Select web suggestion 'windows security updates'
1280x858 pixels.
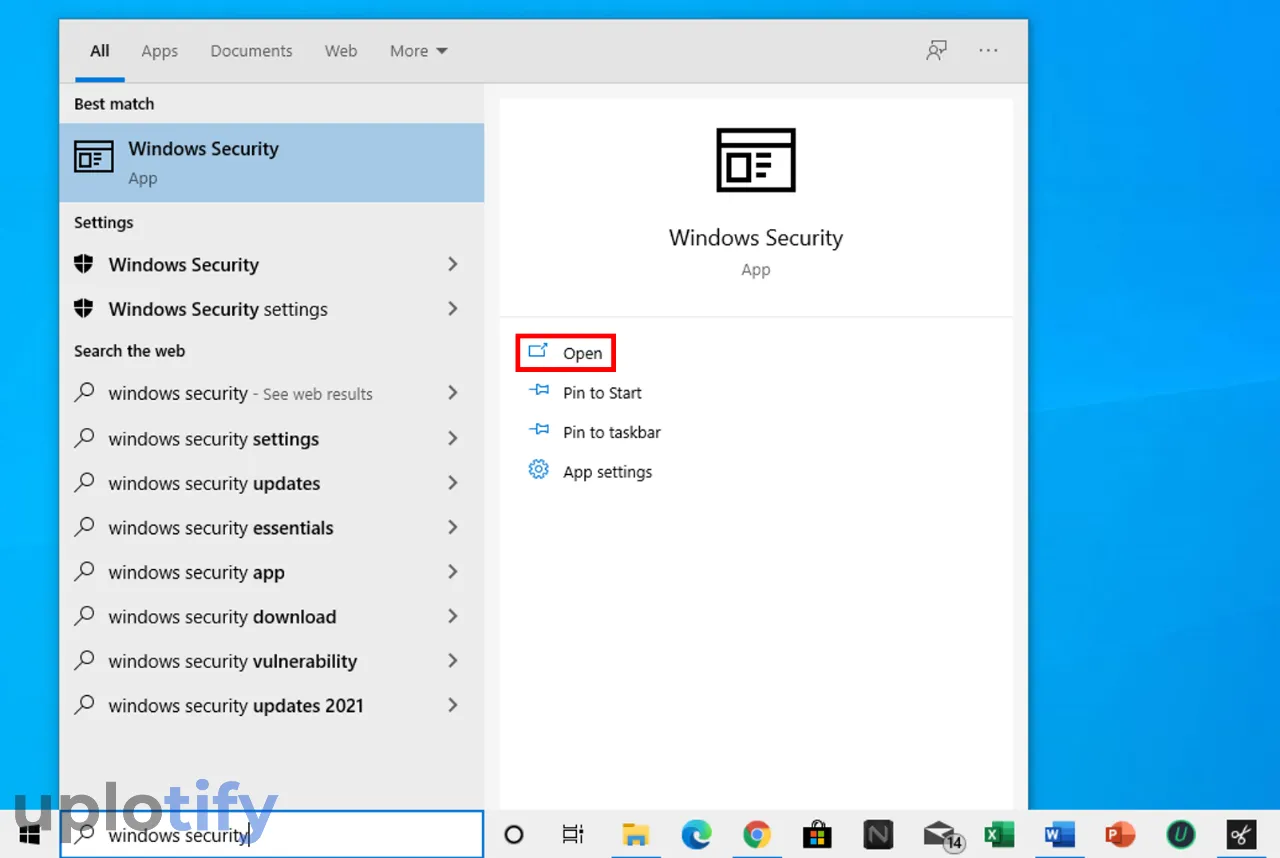pyautogui.click(x=272, y=483)
